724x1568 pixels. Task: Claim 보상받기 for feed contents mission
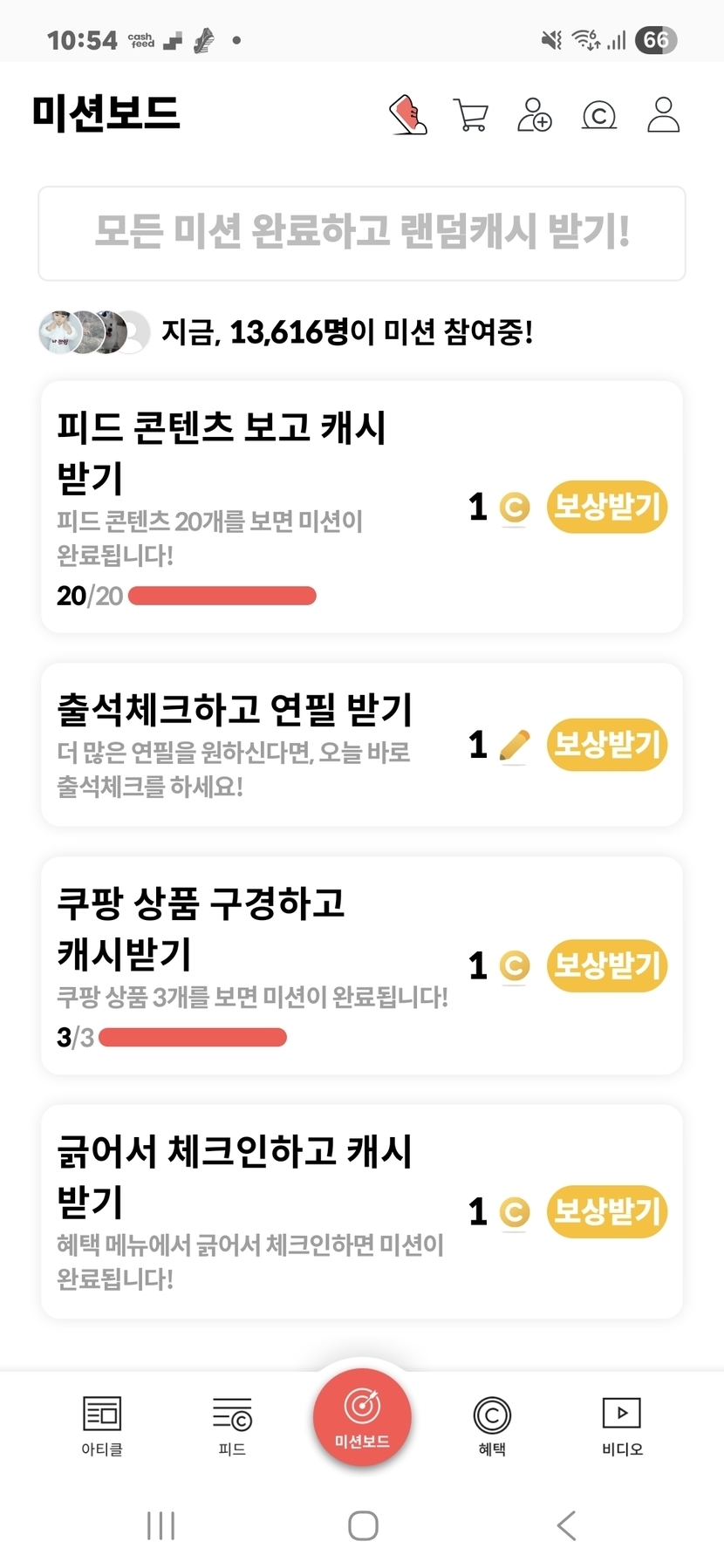point(607,507)
